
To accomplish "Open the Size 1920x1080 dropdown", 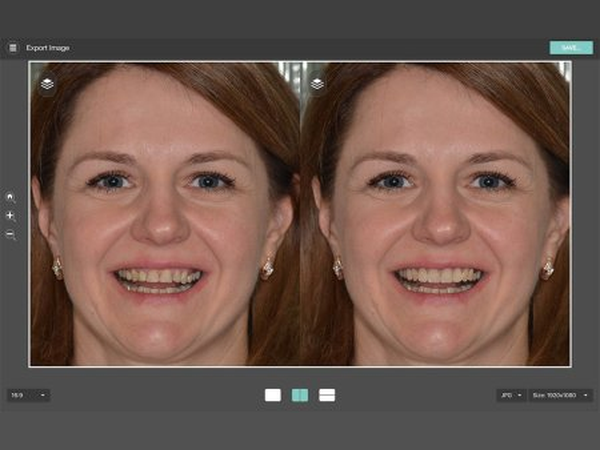I will click(561, 395).
